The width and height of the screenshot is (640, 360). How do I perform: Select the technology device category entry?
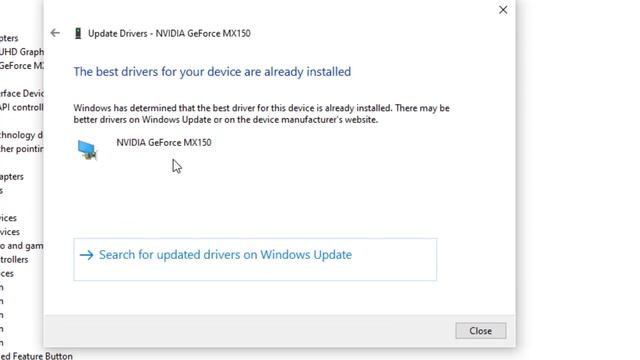[22, 135]
